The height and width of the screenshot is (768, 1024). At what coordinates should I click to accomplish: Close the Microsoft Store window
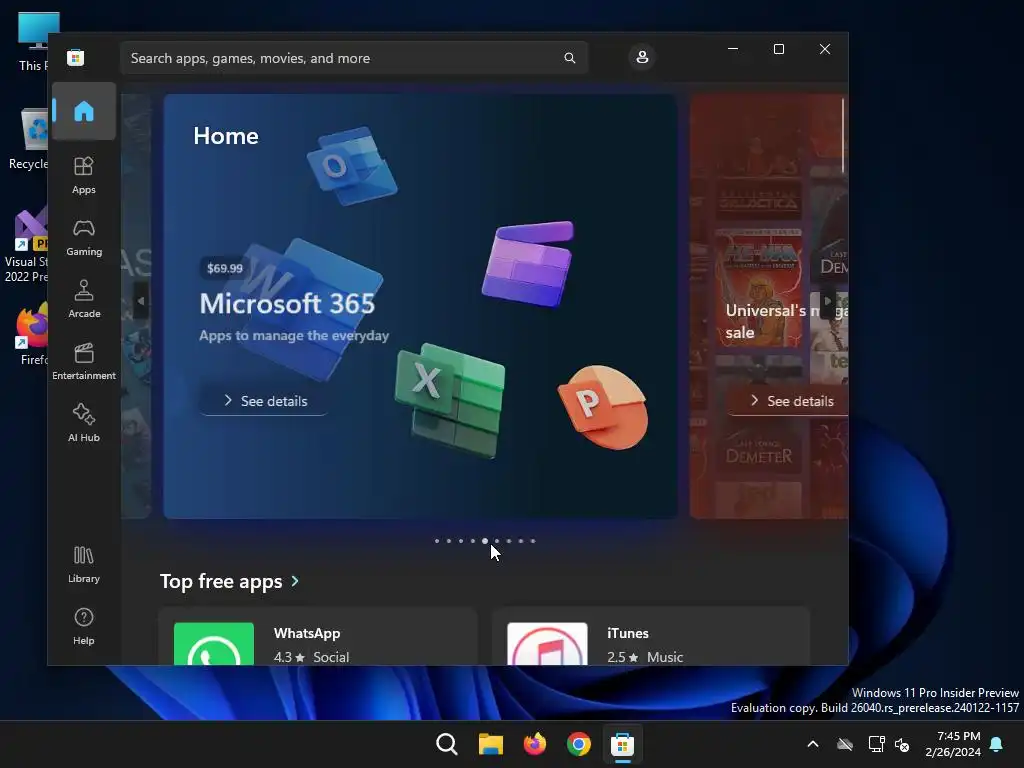pos(825,49)
